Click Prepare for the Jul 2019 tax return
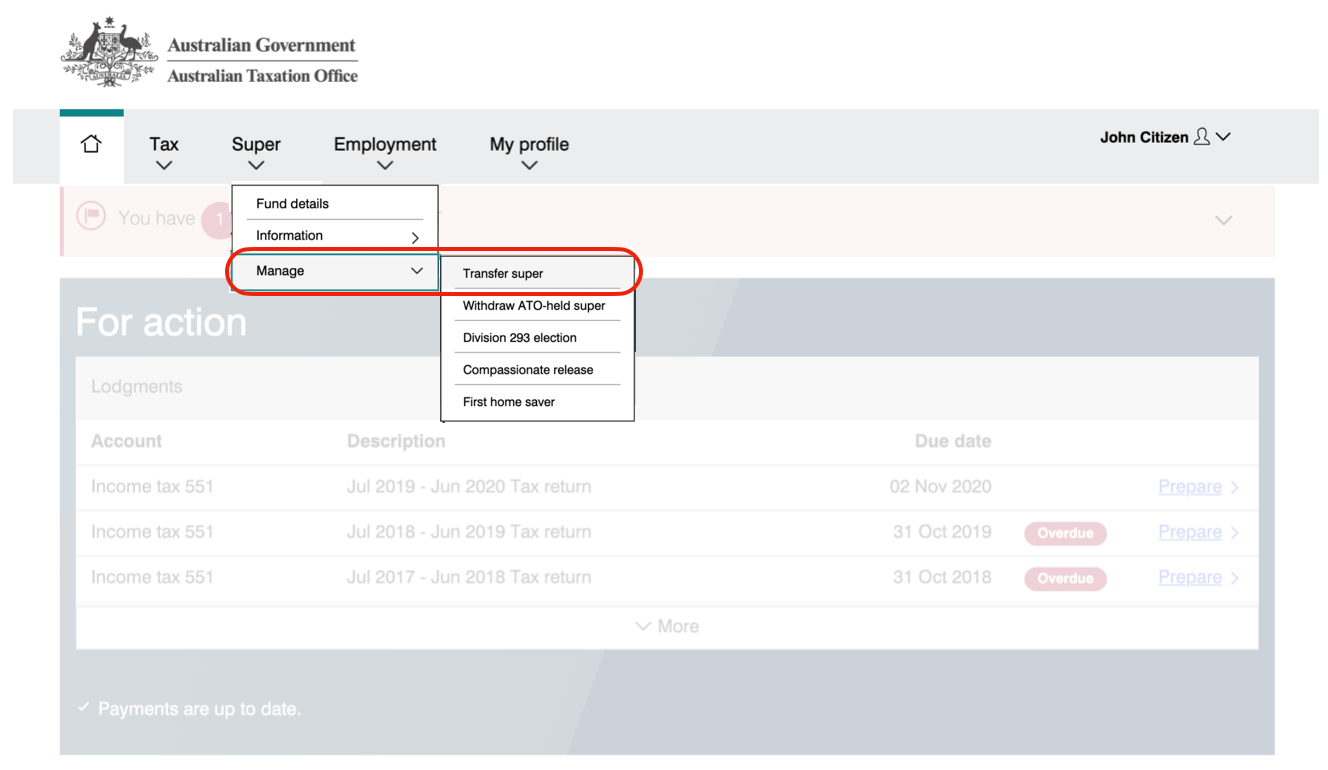Image resolution: width=1328 pixels, height=770 pixels. 1190,486
